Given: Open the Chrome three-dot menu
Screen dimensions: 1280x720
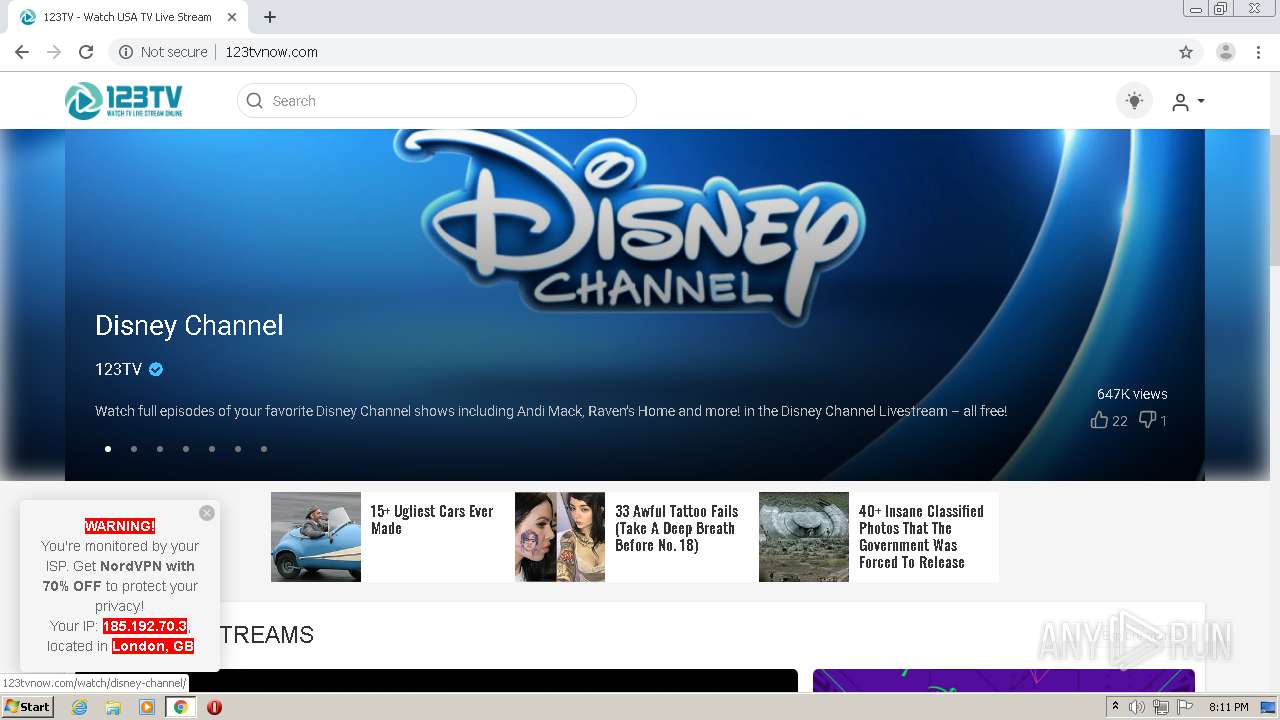Looking at the screenshot, I should pos(1258,52).
